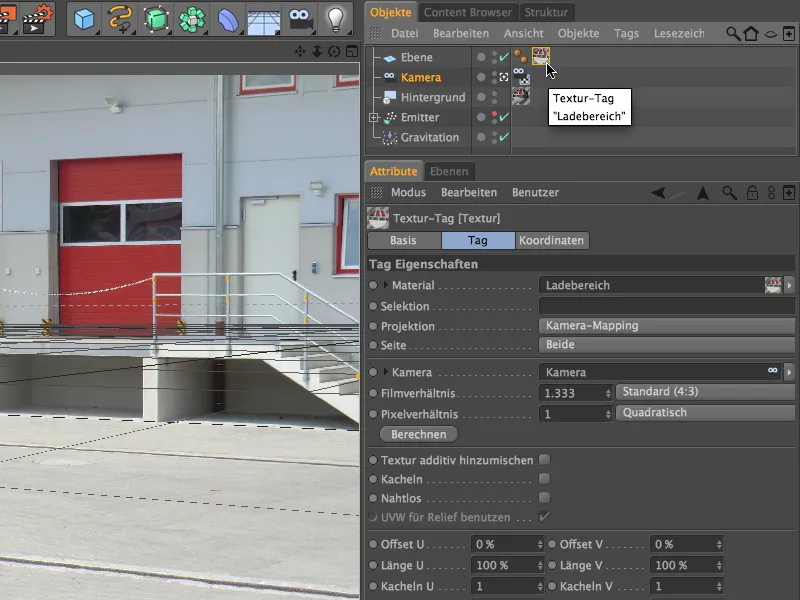Toggle Kamera active camera view icon
Viewport: 800px width, 600px height.
pos(504,77)
